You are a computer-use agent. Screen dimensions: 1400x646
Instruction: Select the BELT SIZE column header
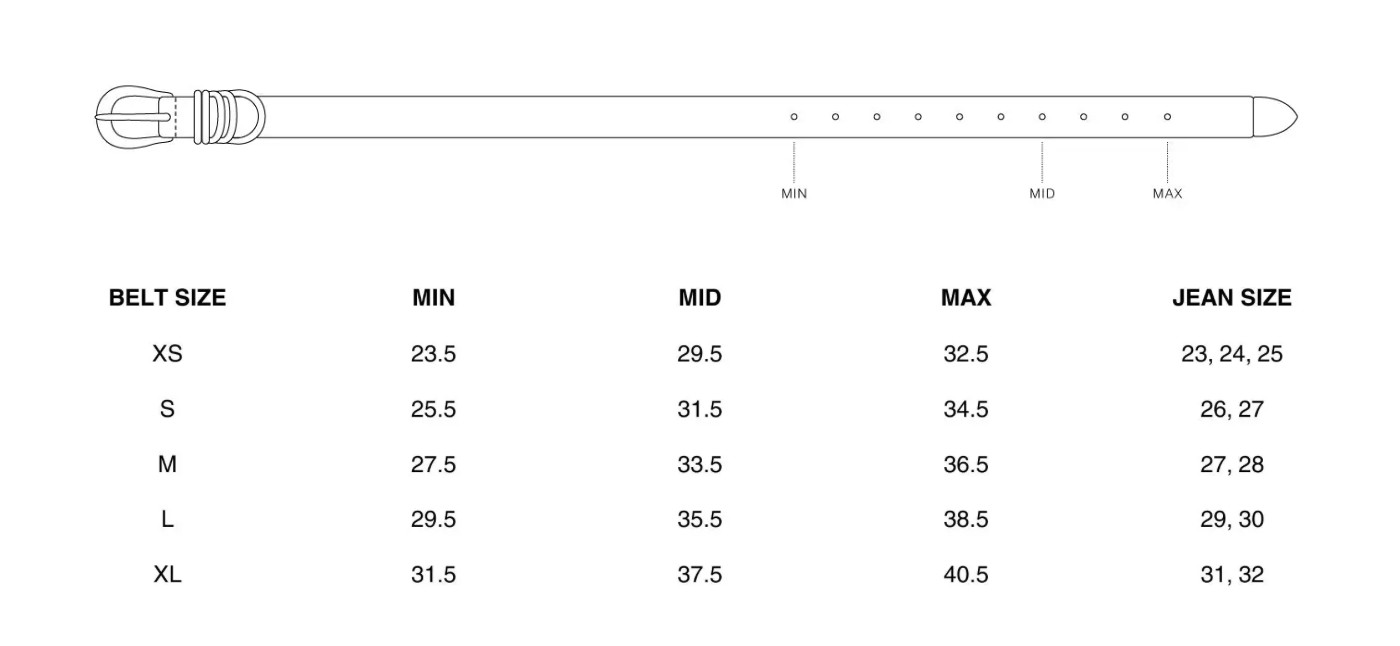(167, 298)
